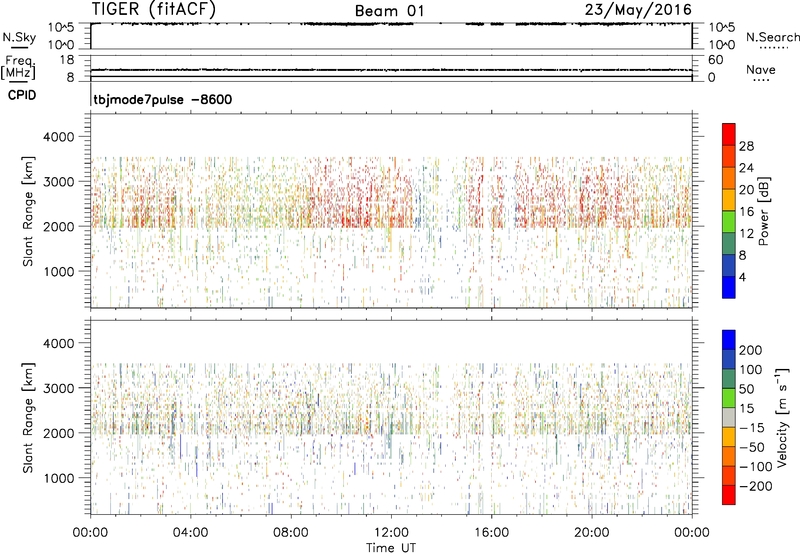Screen dimensions: 800x554
Task: Click the date 23/May/2016
Action: coord(638,10)
